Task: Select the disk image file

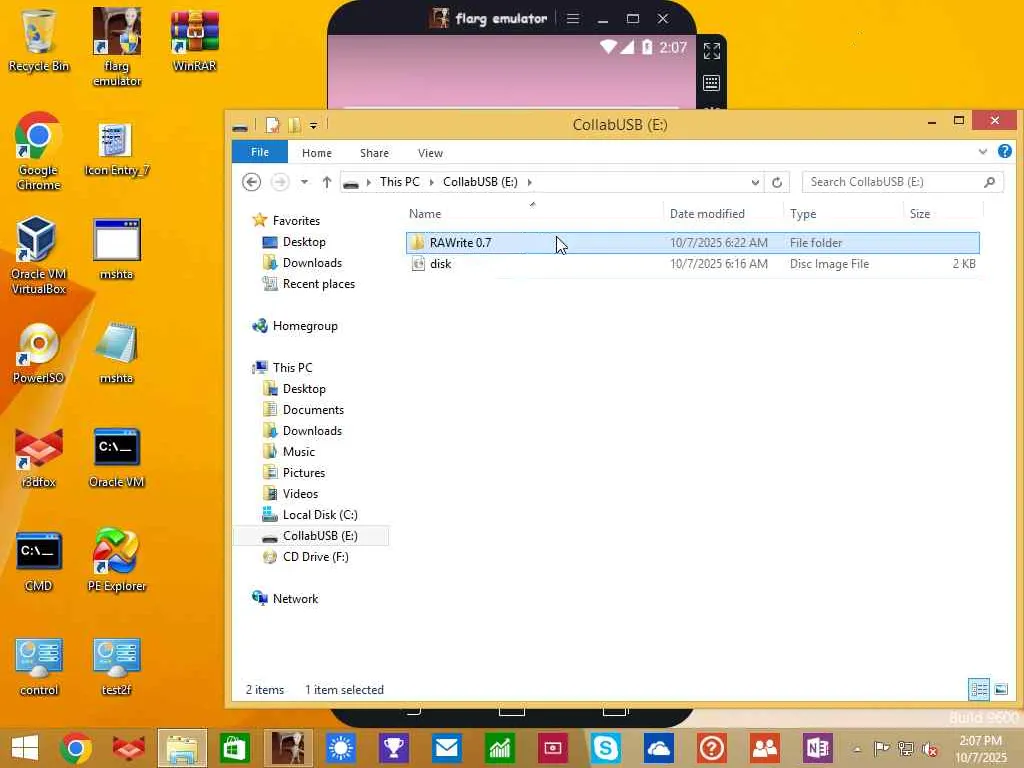Action: 693,264
